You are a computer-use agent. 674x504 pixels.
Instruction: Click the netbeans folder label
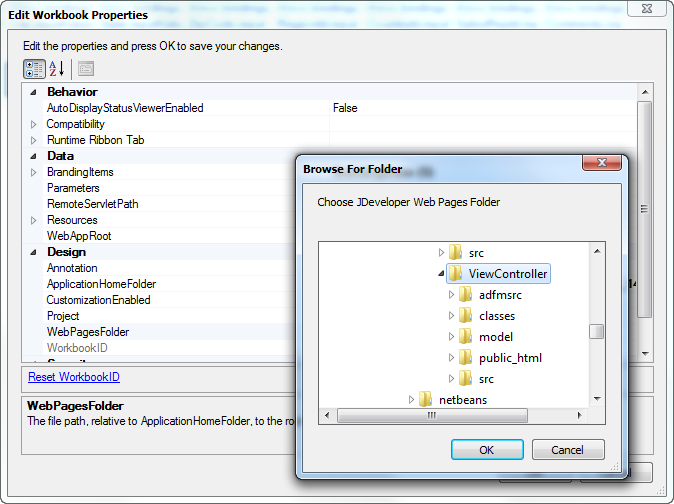[x=463, y=400]
